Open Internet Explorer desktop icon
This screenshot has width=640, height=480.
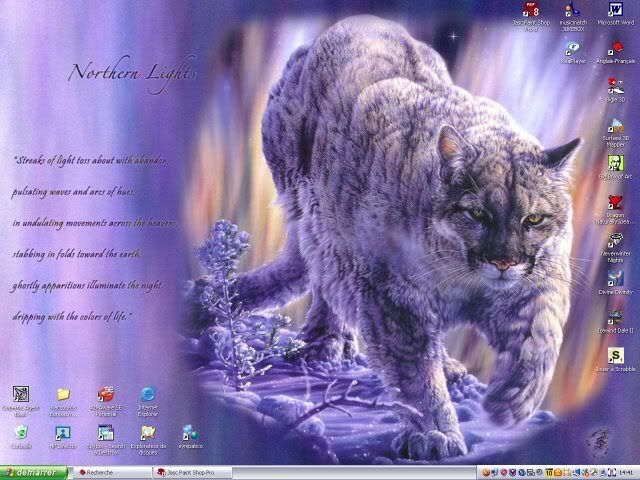(148, 401)
